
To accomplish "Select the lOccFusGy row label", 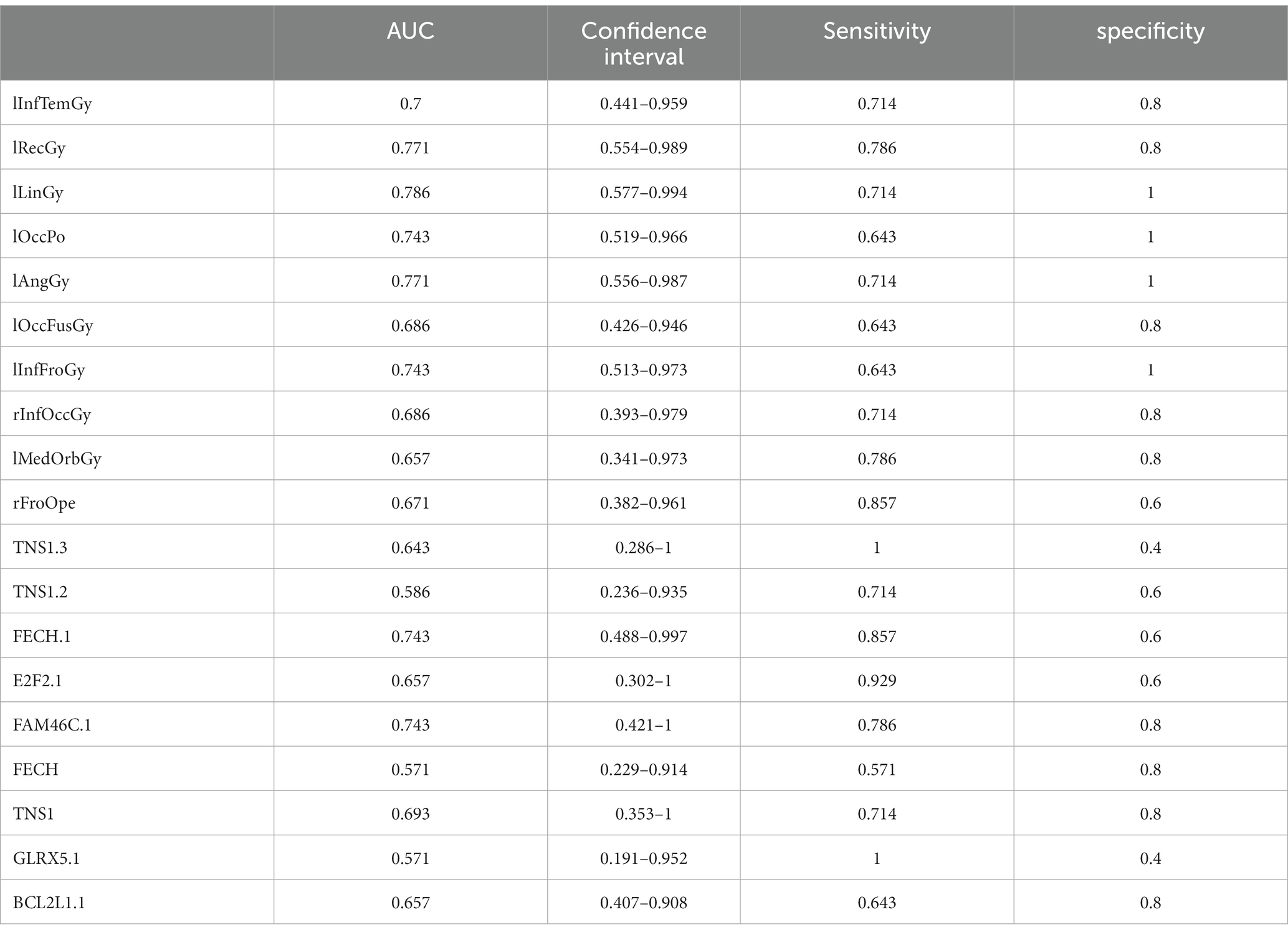I will [54, 326].
